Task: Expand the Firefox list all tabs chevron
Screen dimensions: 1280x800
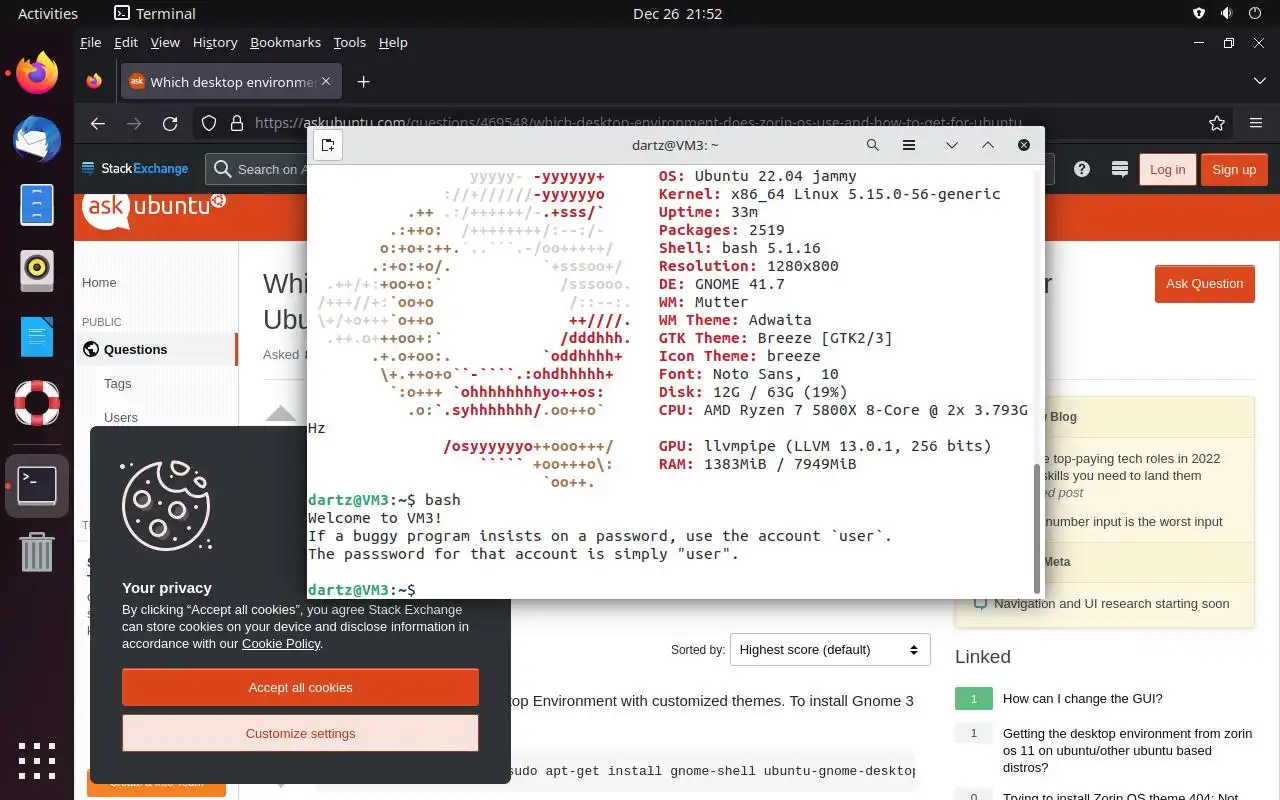Action: [1259, 82]
